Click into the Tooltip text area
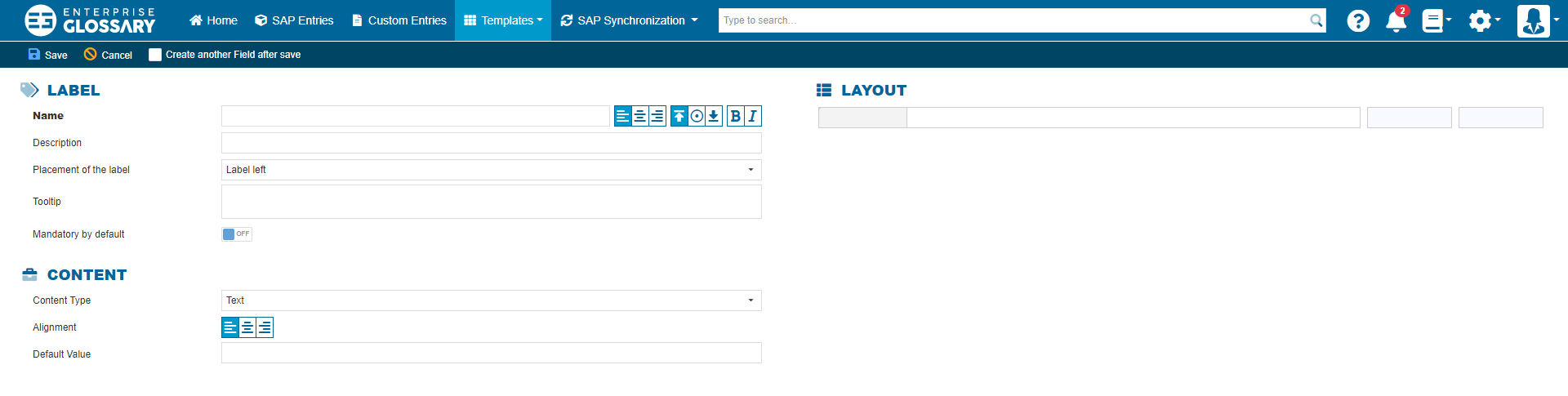 [x=491, y=202]
